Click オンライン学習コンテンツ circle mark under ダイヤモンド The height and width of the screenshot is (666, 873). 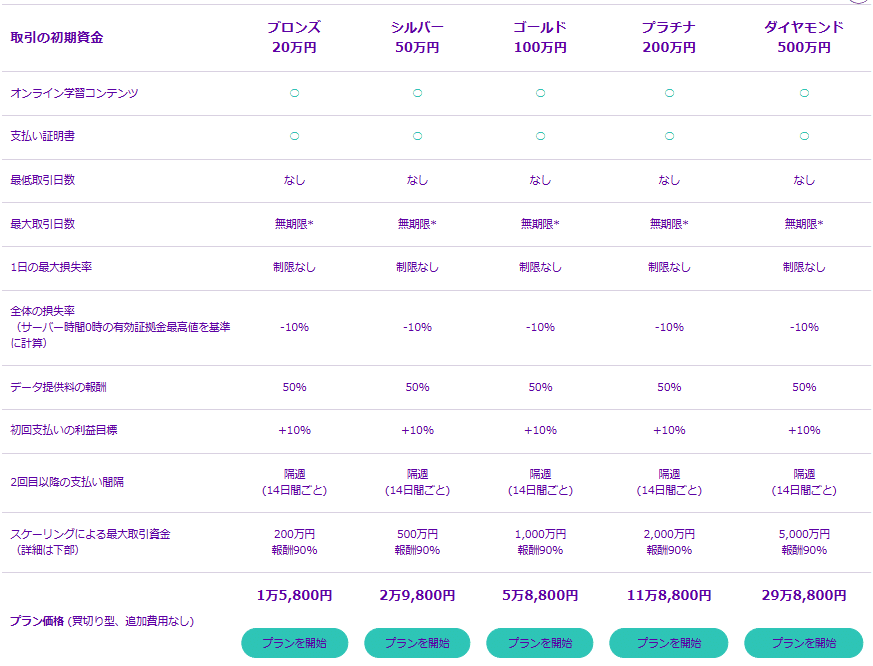pos(804,93)
